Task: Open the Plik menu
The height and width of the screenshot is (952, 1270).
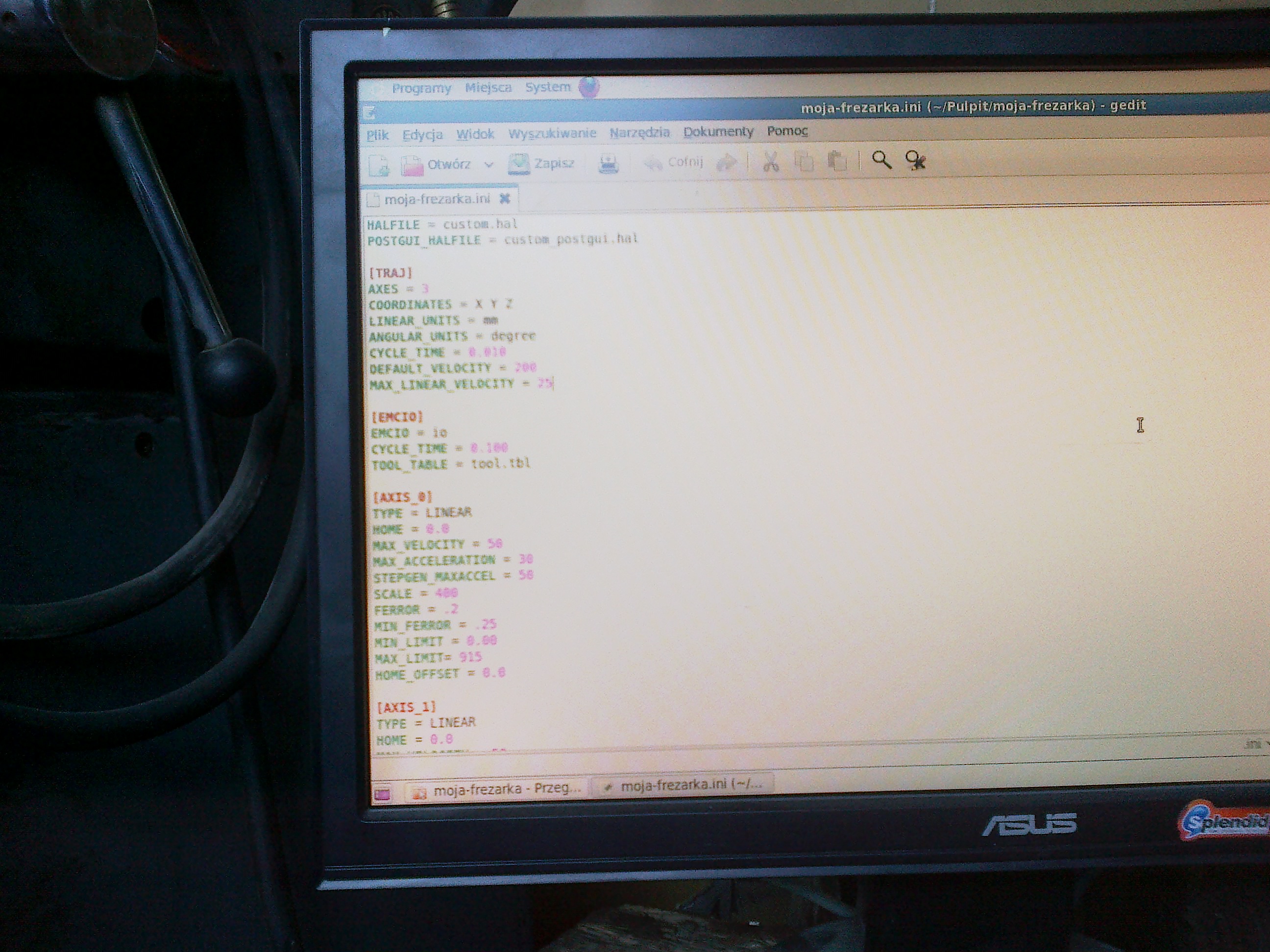Action: click(x=377, y=135)
